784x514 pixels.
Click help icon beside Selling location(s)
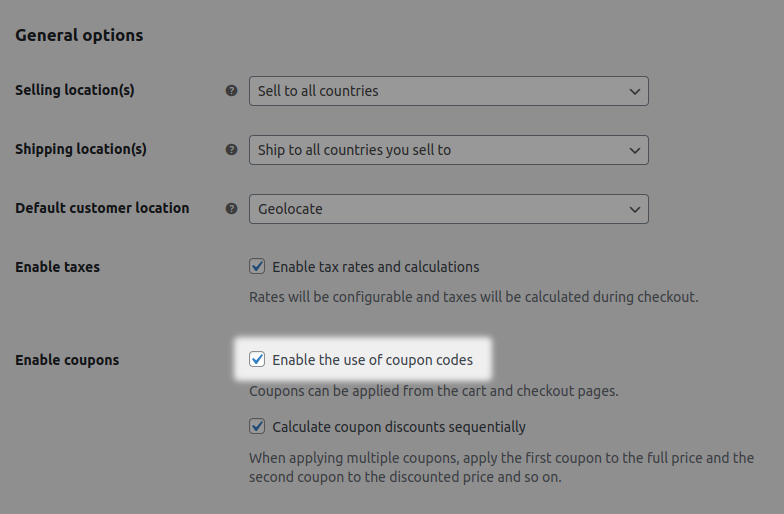[231, 90]
